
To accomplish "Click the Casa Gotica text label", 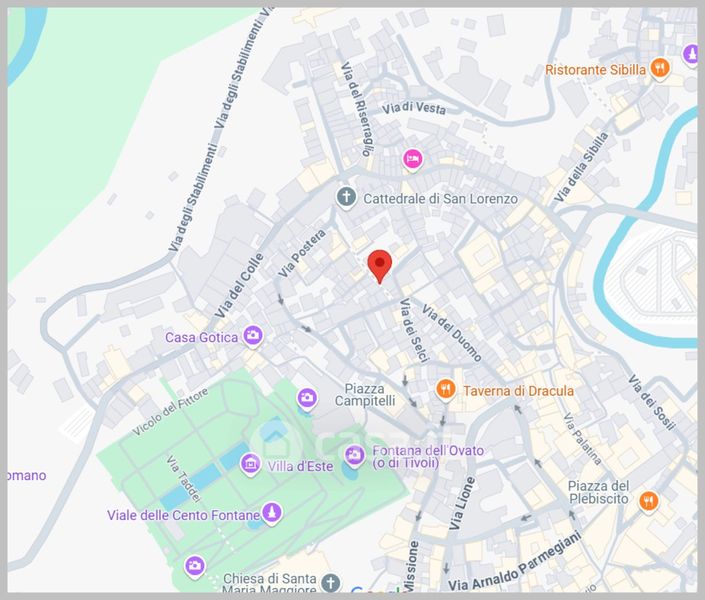I will (201, 337).
